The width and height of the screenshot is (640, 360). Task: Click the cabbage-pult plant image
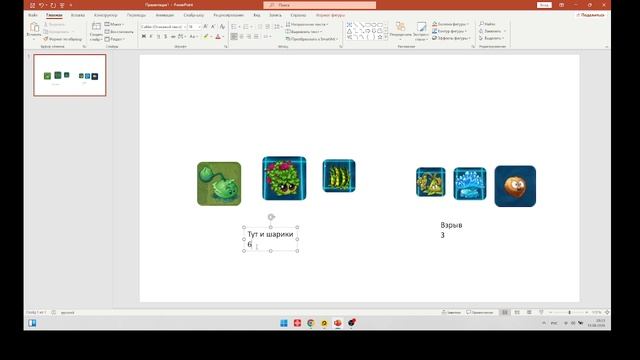click(219, 184)
